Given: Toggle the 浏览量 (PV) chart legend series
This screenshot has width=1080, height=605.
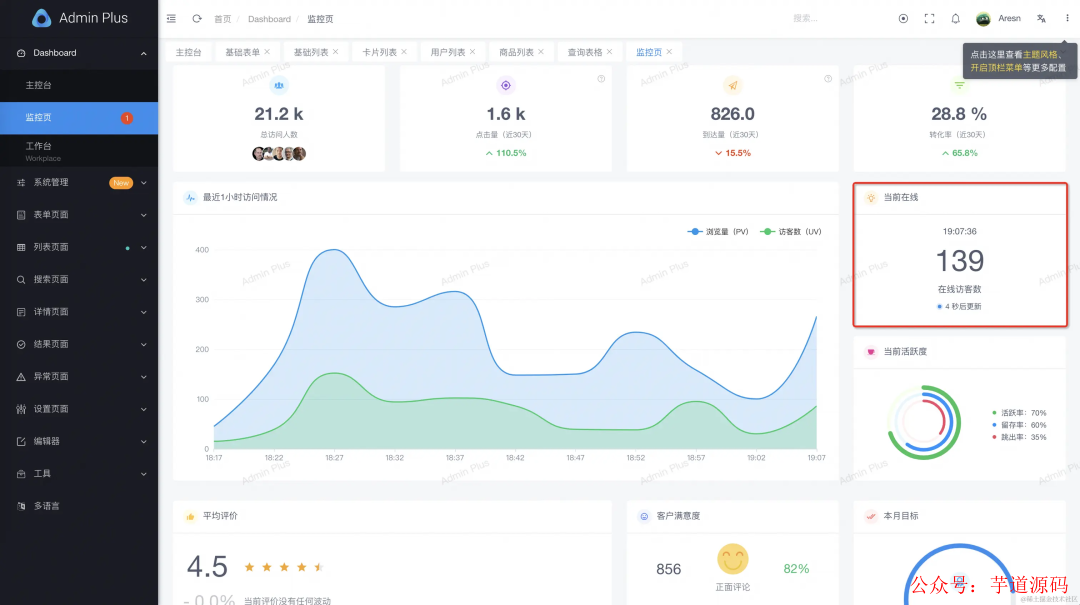Looking at the screenshot, I should (x=718, y=232).
